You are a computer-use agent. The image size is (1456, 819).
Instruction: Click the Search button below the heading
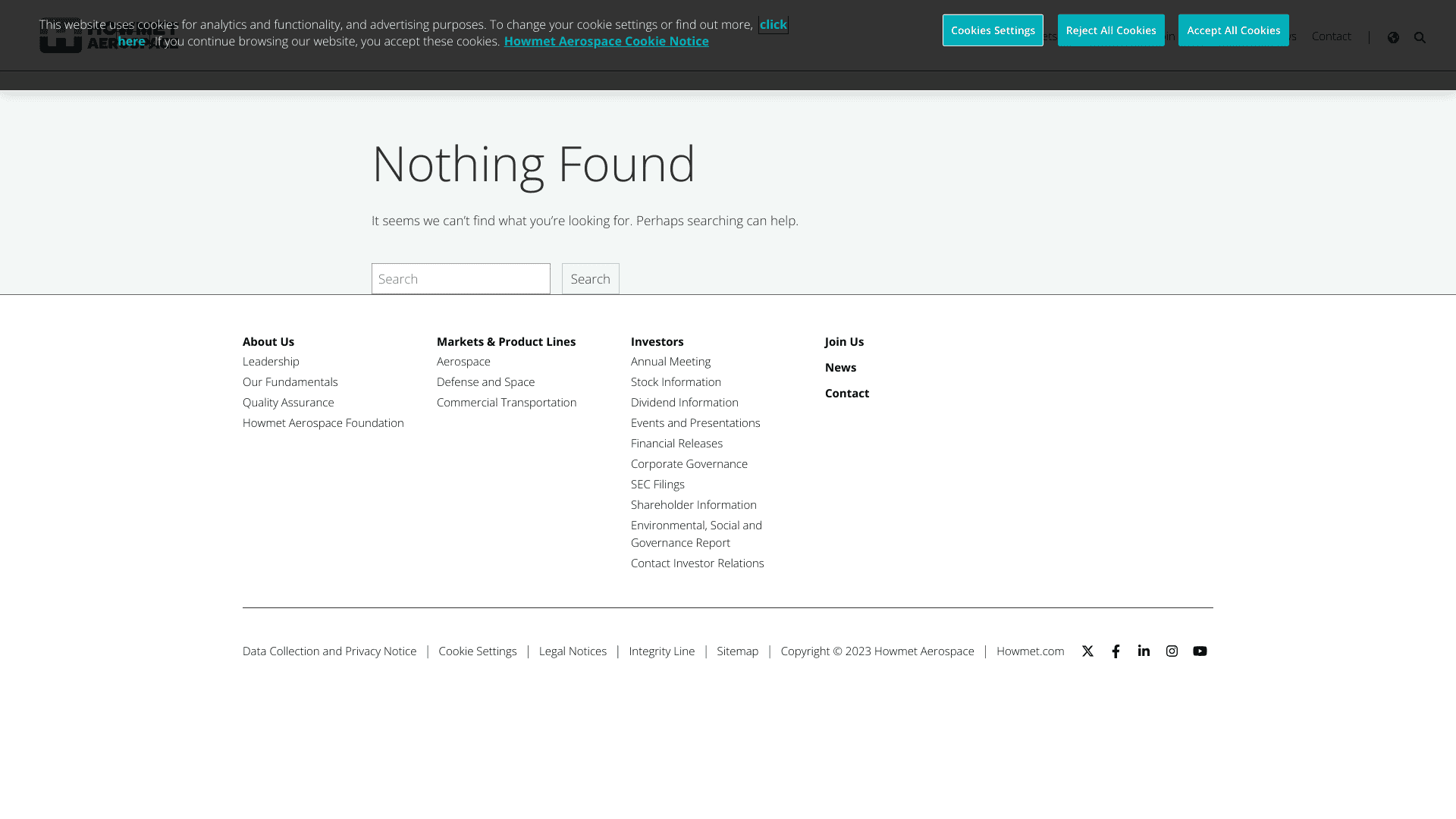coord(590,279)
